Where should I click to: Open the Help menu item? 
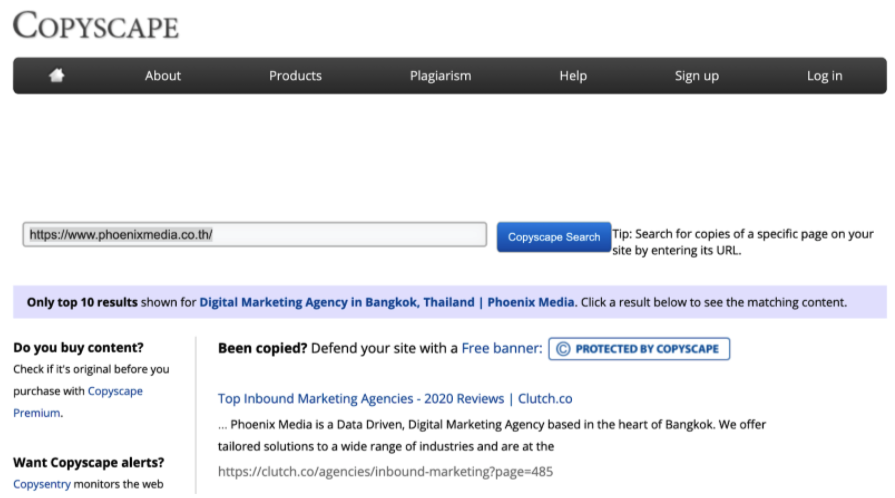coord(573,75)
